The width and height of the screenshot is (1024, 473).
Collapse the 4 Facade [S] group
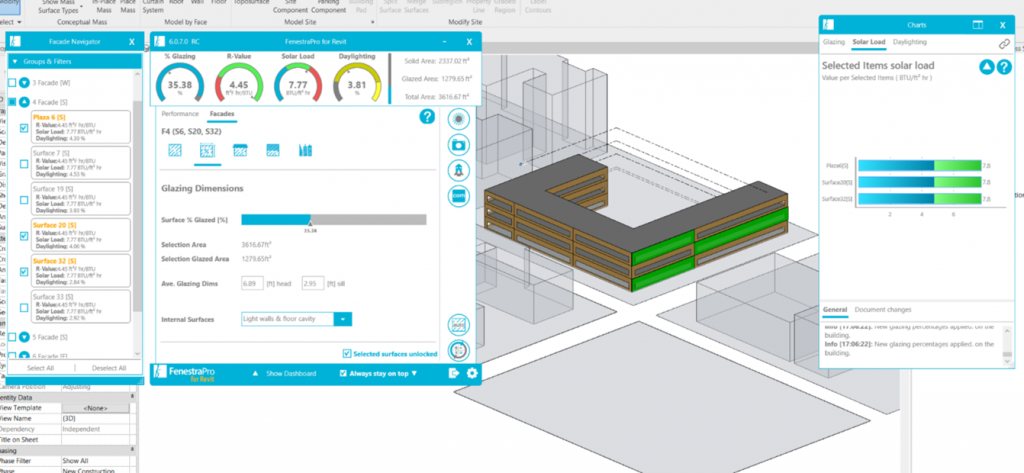[x=24, y=102]
